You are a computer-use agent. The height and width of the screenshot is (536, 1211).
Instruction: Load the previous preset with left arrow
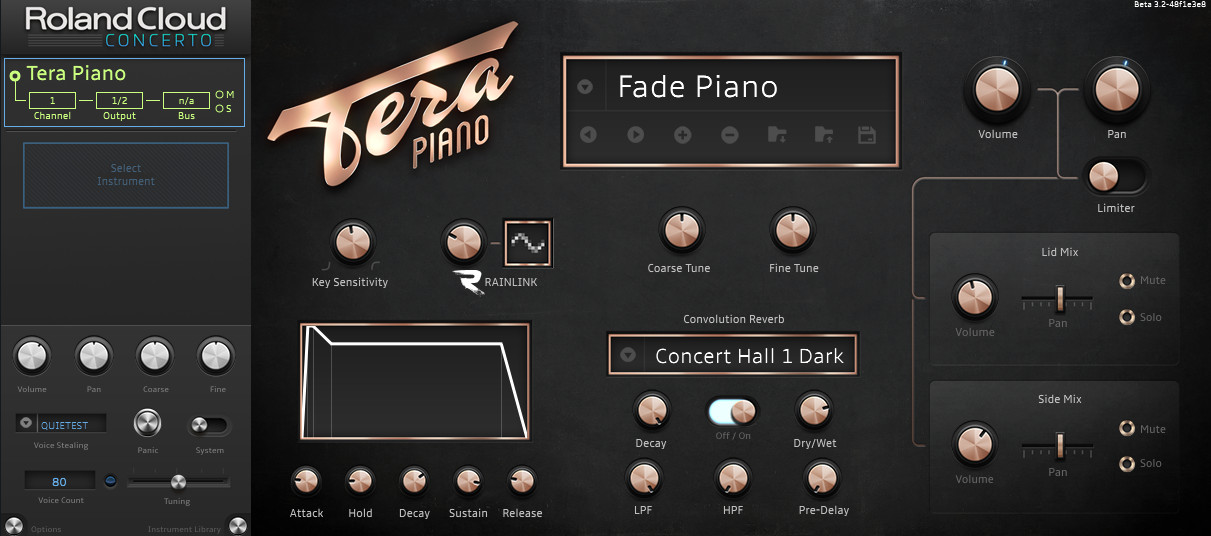pos(588,134)
